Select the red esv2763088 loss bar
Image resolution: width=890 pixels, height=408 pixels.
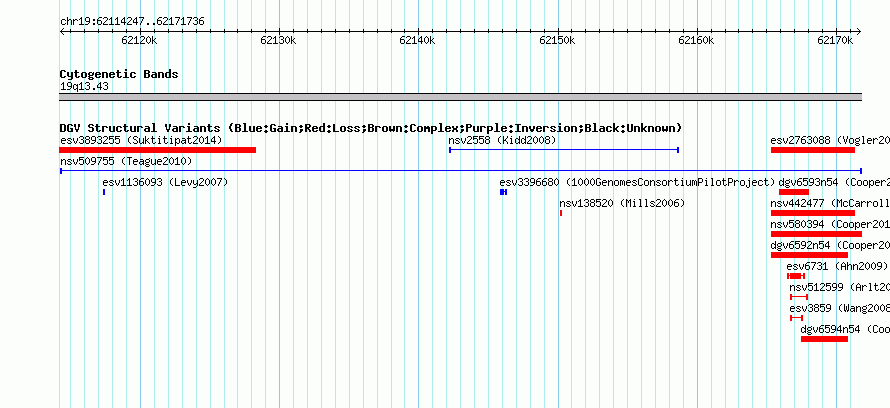(x=813, y=150)
